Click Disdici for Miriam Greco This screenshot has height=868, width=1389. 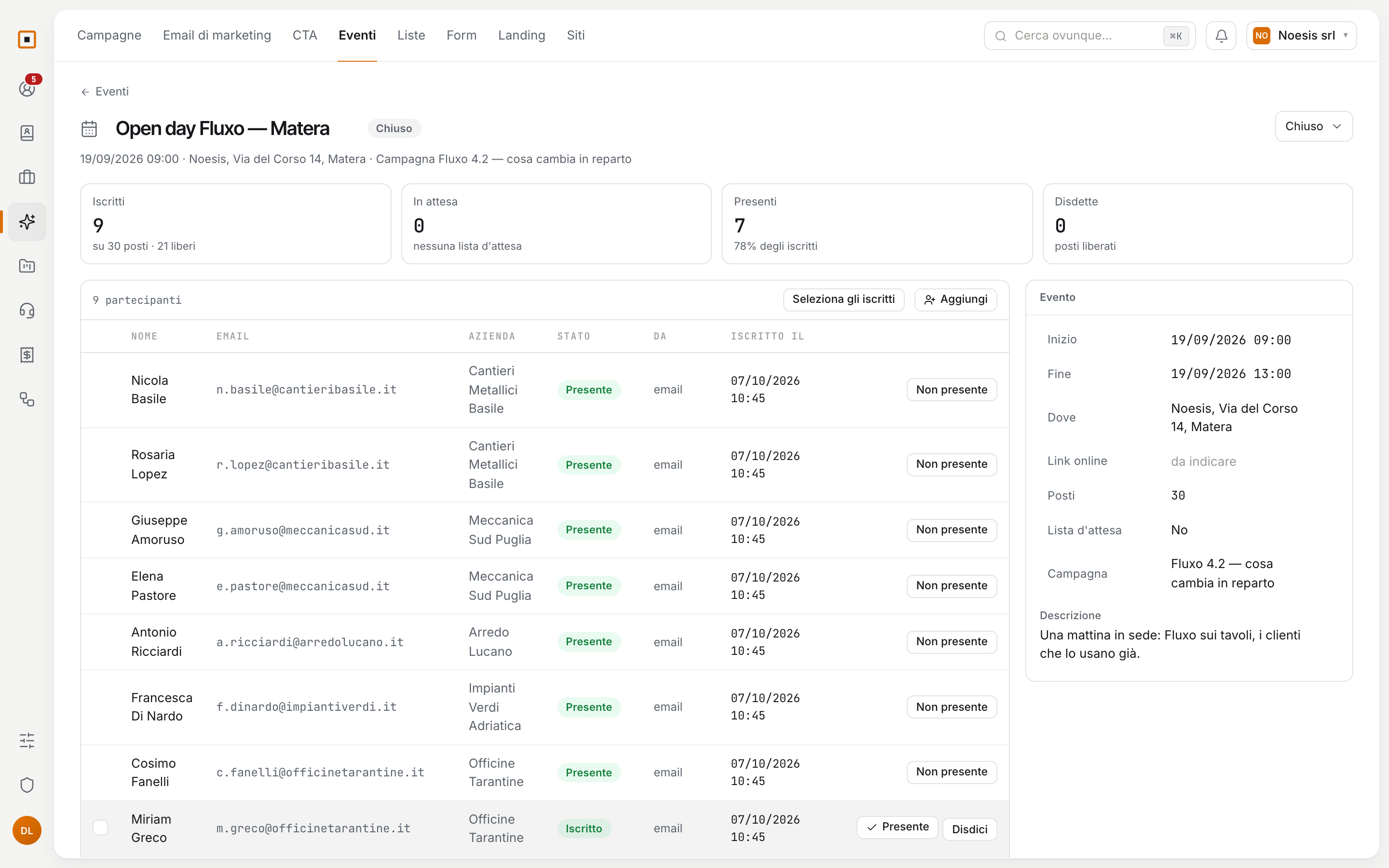point(969,829)
